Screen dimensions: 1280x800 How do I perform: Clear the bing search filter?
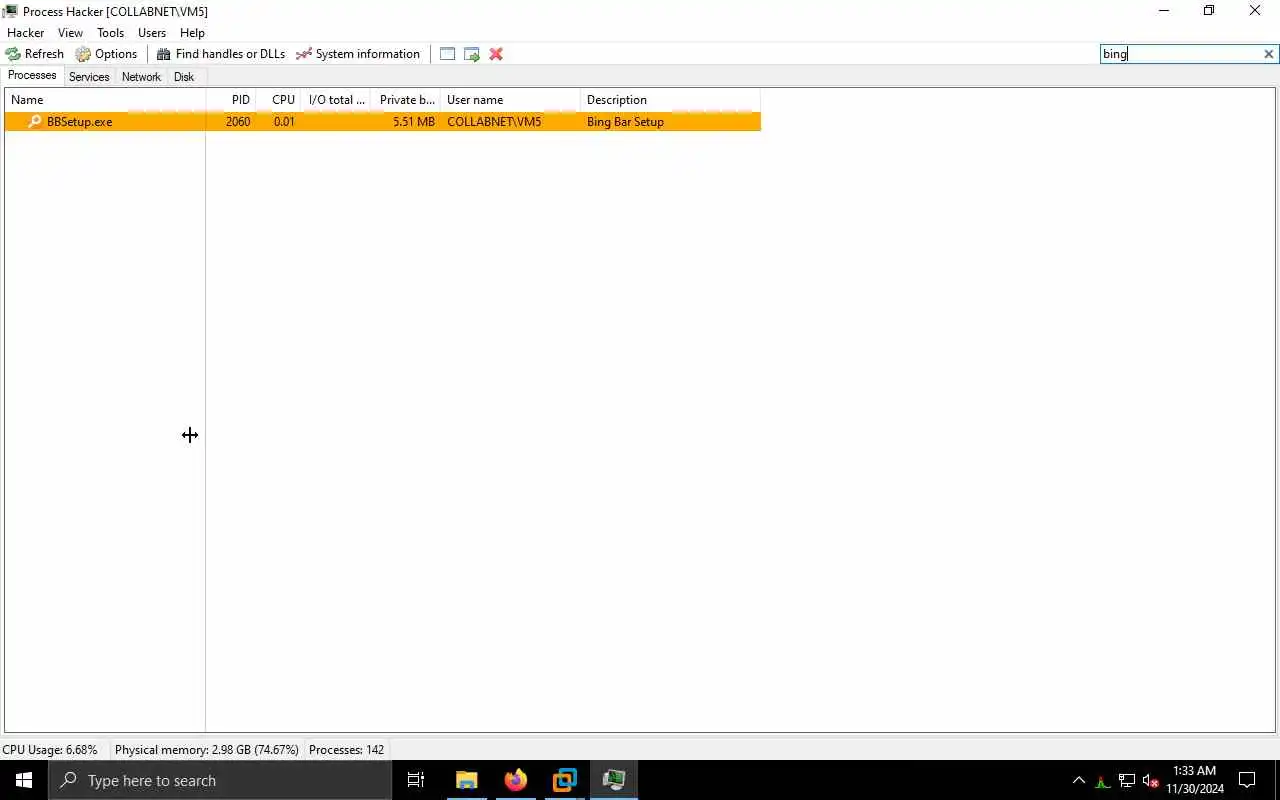coord(1268,54)
